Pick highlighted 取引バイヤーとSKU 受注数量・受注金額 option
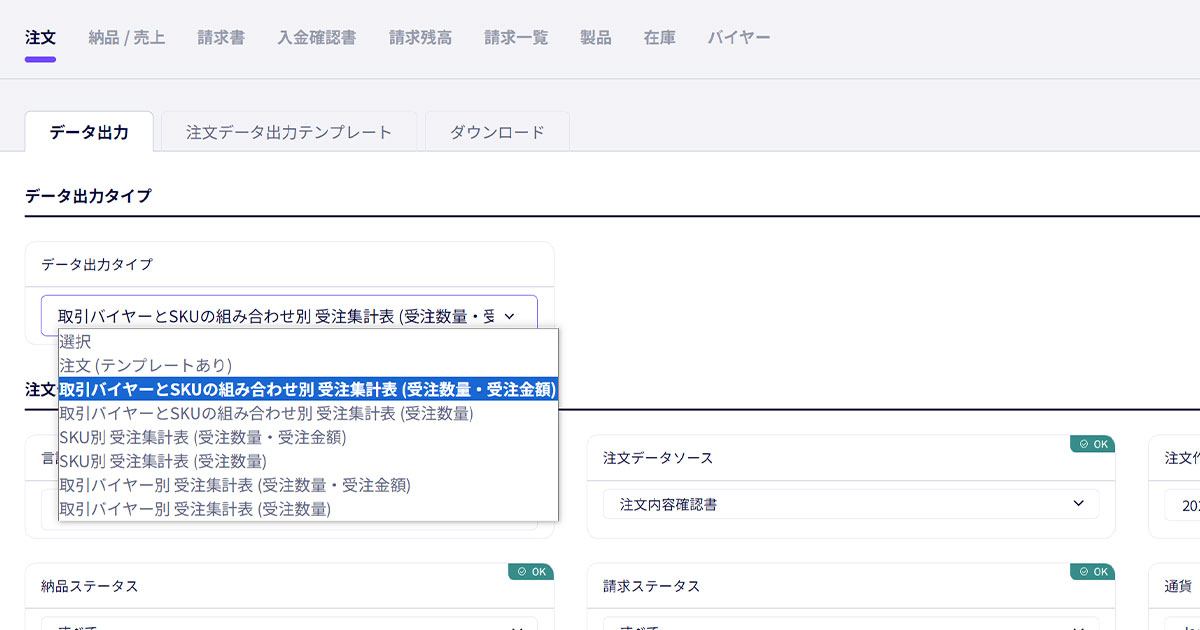 point(308,389)
